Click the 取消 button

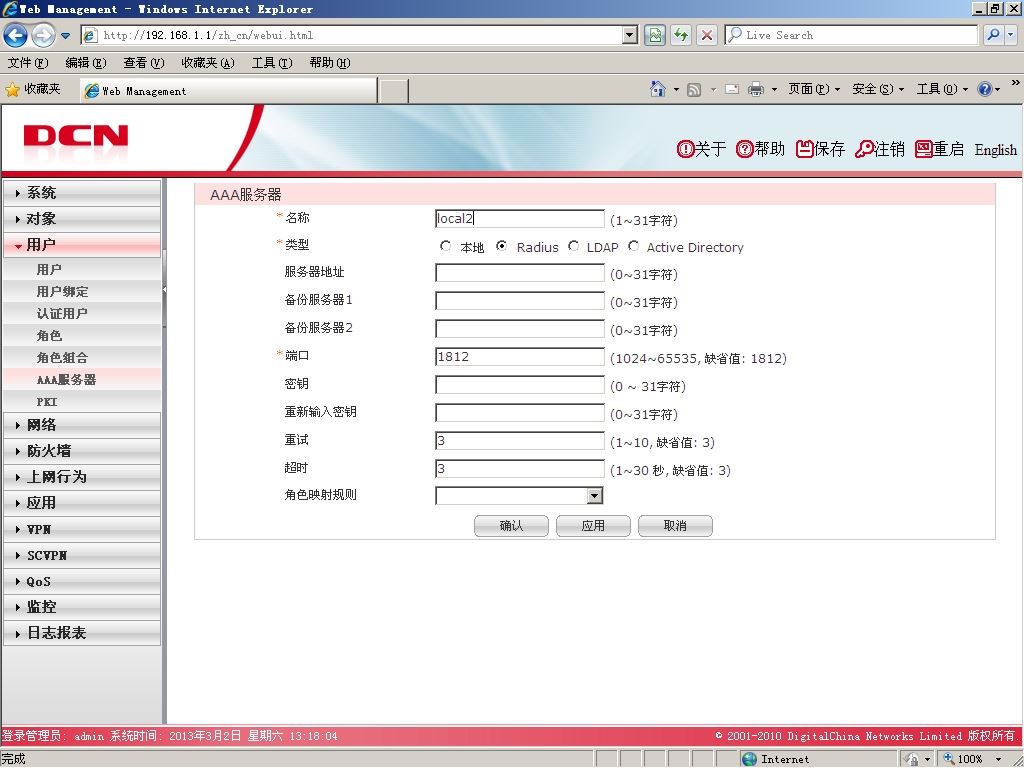675,526
